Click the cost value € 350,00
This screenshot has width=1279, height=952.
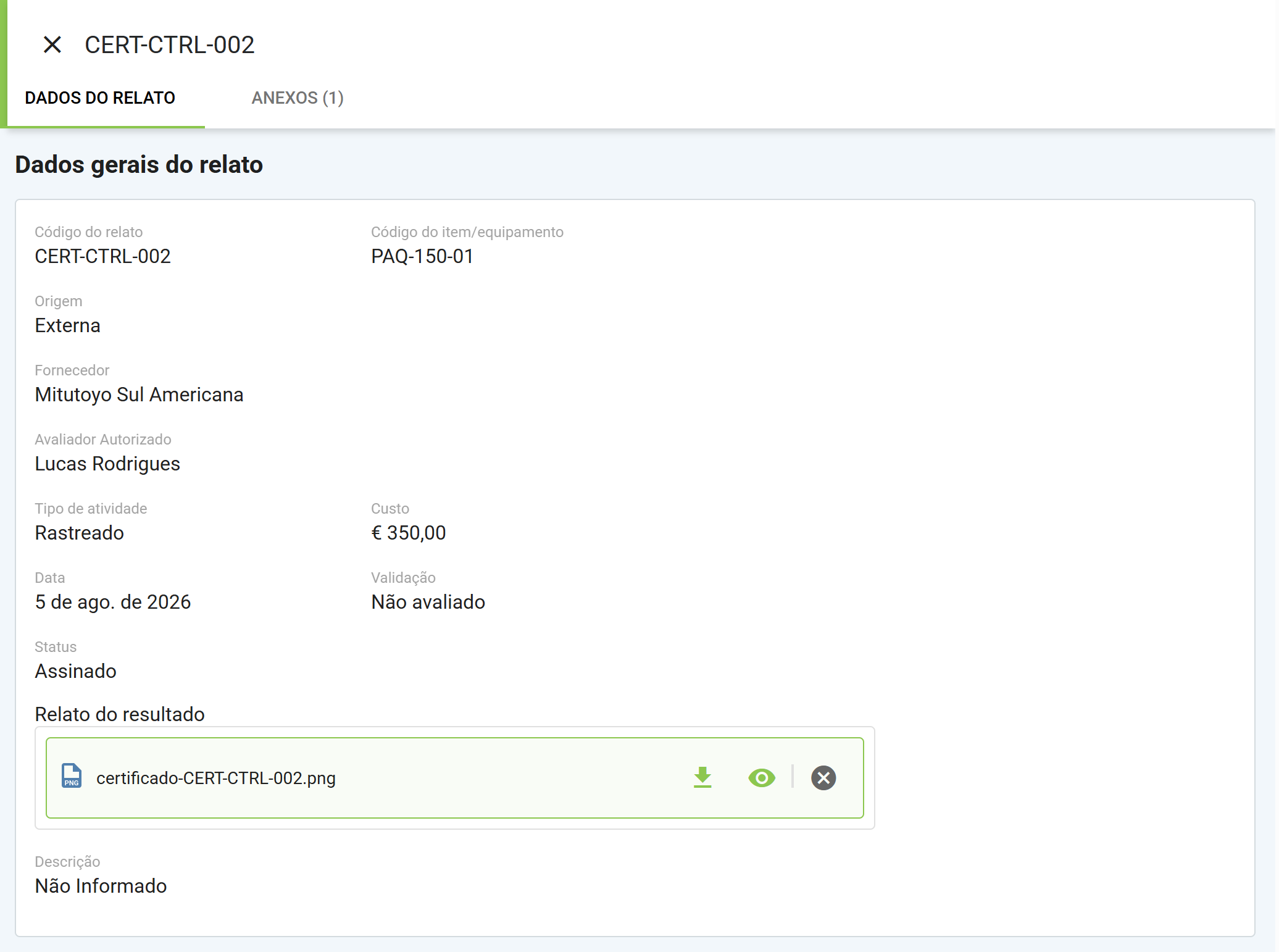click(x=409, y=533)
